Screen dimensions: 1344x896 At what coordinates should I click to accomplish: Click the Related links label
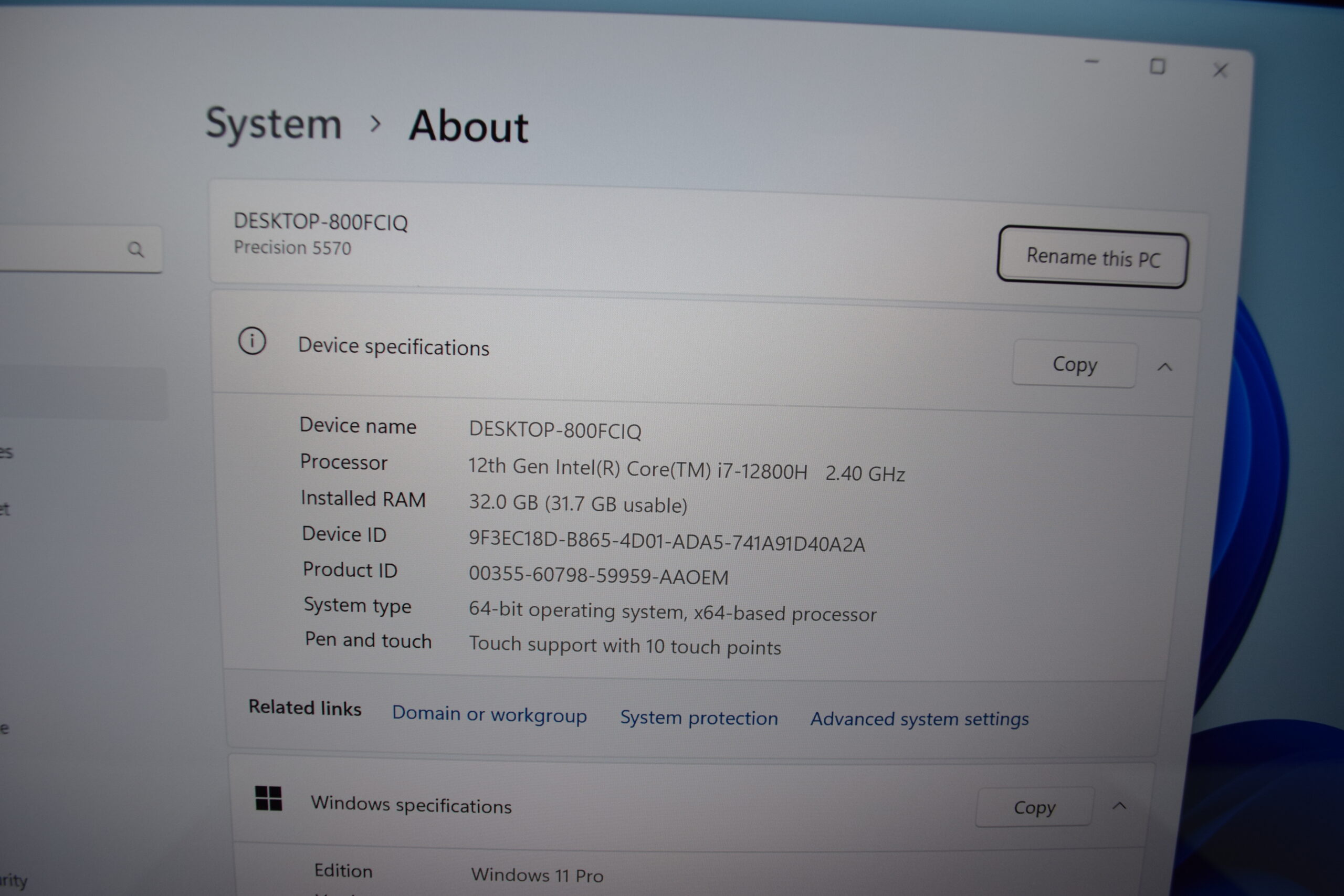pyautogui.click(x=304, y=708)
